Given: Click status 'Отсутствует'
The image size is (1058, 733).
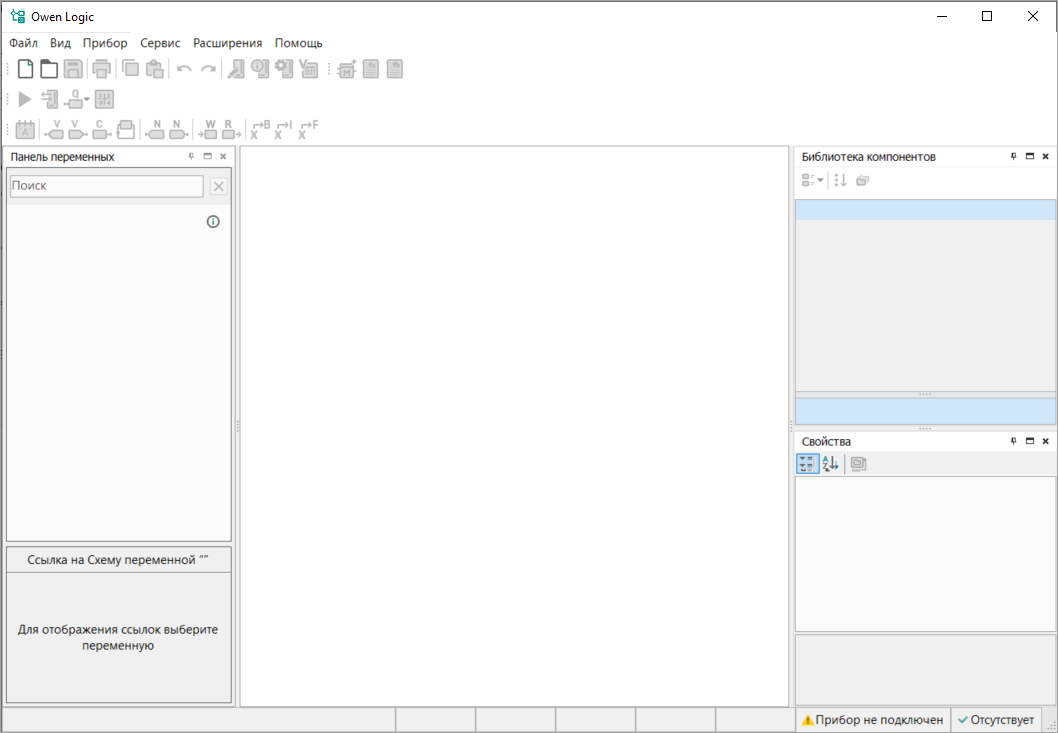Looking at the screenshot, I should point(997,720).
